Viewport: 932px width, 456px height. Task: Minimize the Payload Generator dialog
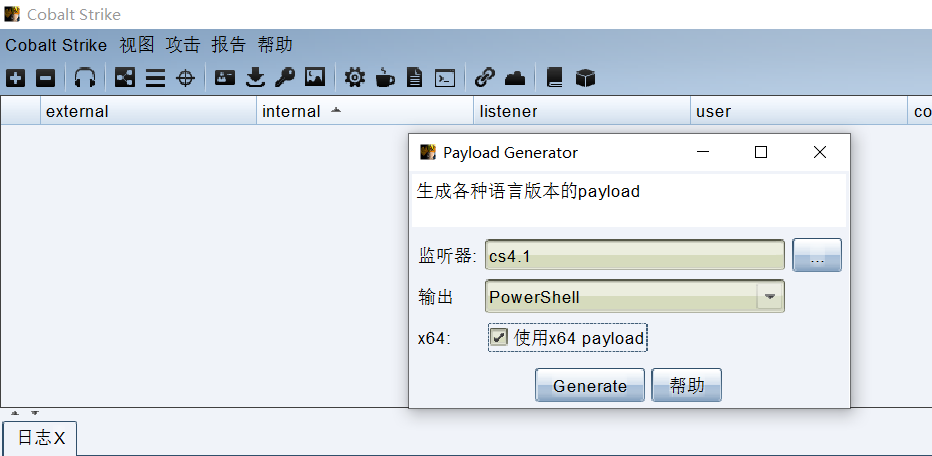[703, 152]
